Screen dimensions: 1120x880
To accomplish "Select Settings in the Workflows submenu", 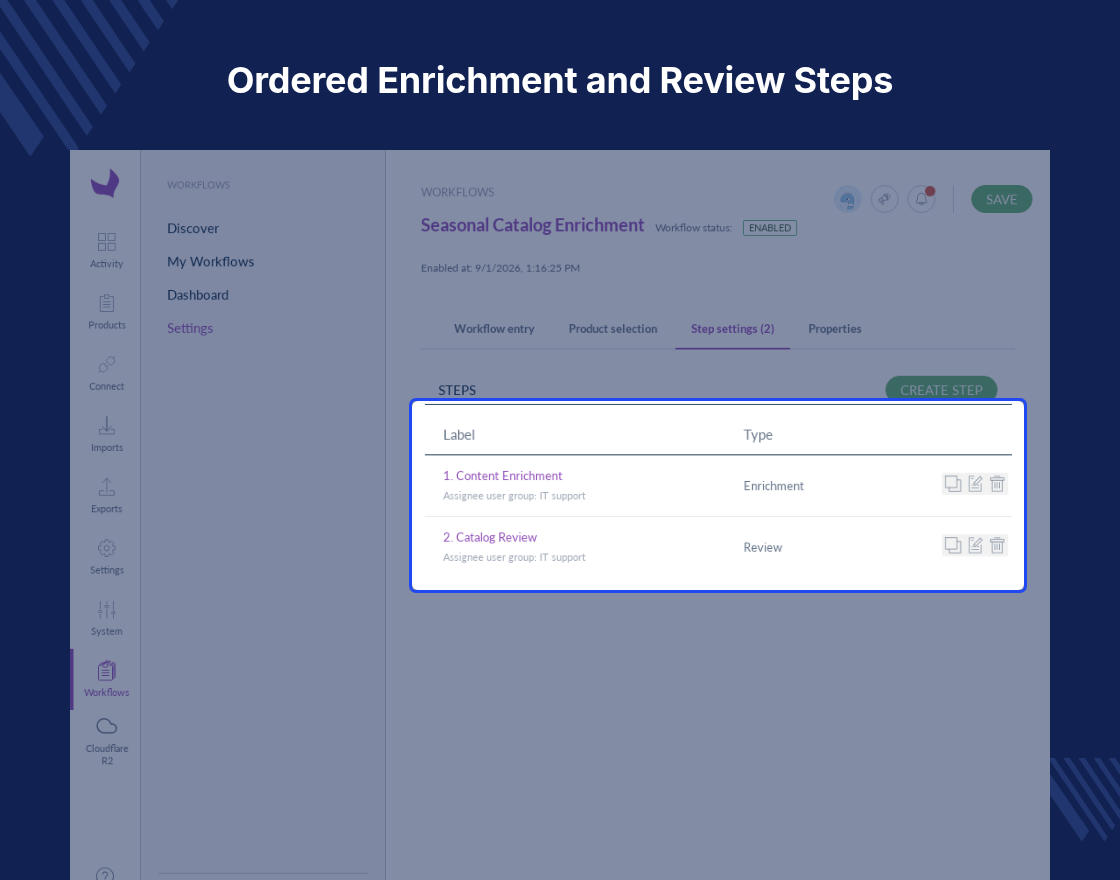I will 190,329.
